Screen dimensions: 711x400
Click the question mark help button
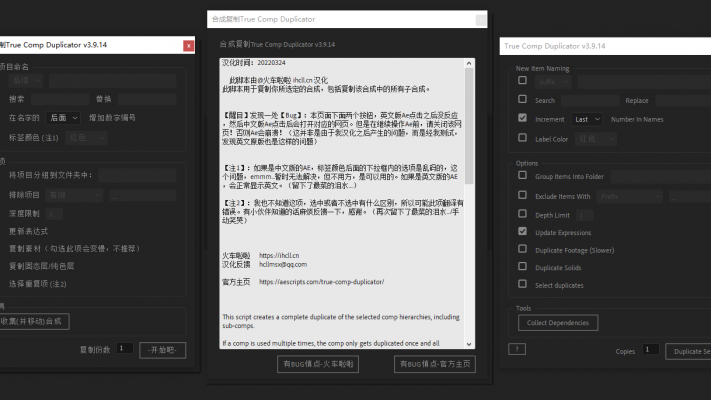pyautogui.click(x=517, y=349)
